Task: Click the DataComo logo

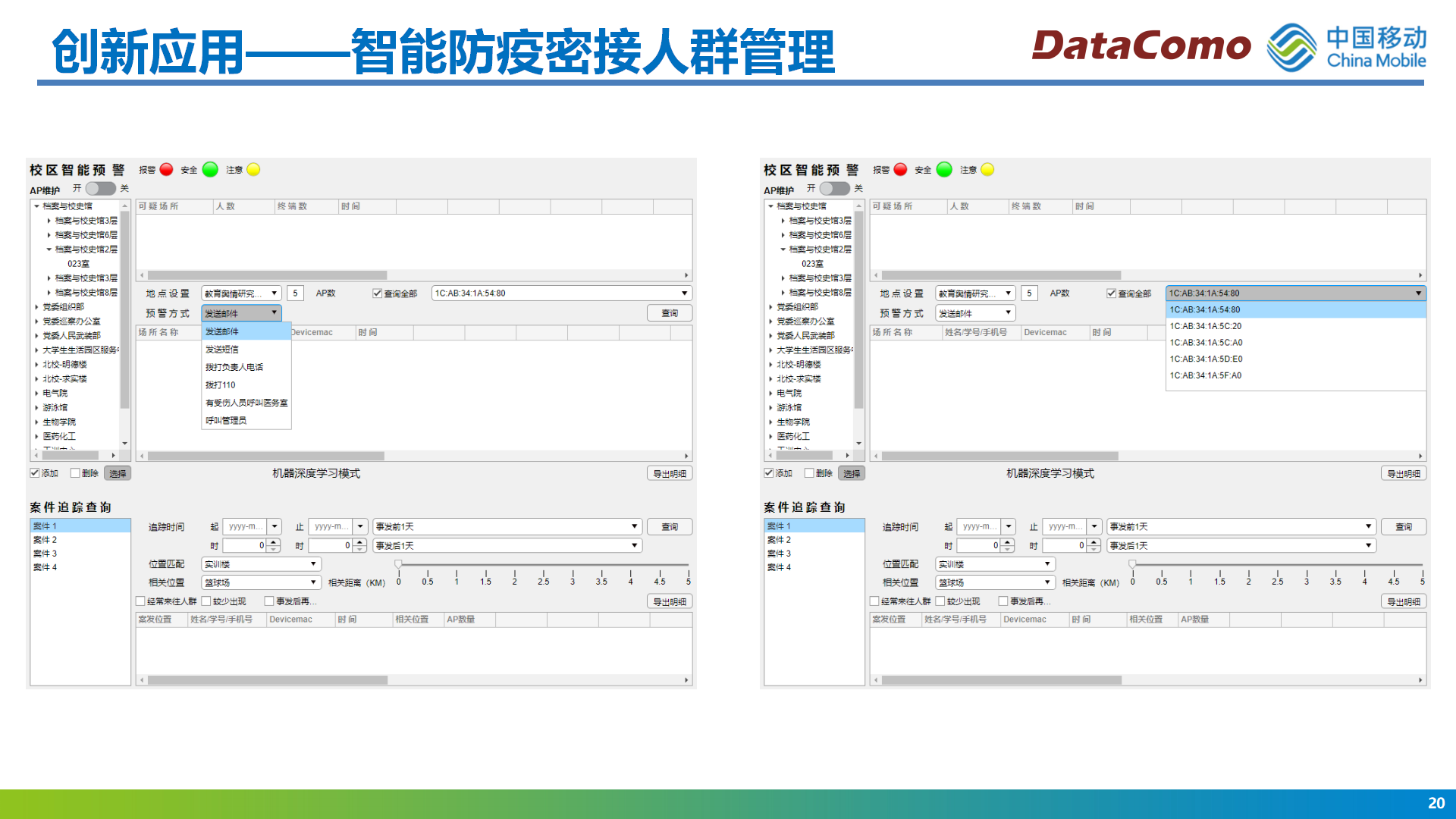Action: [1141, 45]
